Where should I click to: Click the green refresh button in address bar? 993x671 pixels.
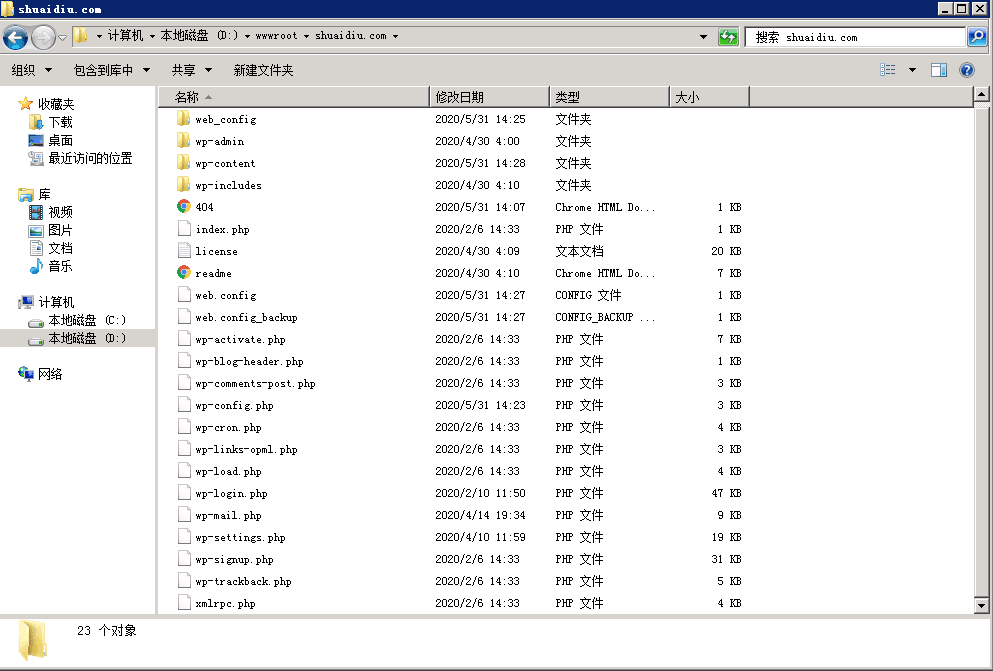point(728,37)
